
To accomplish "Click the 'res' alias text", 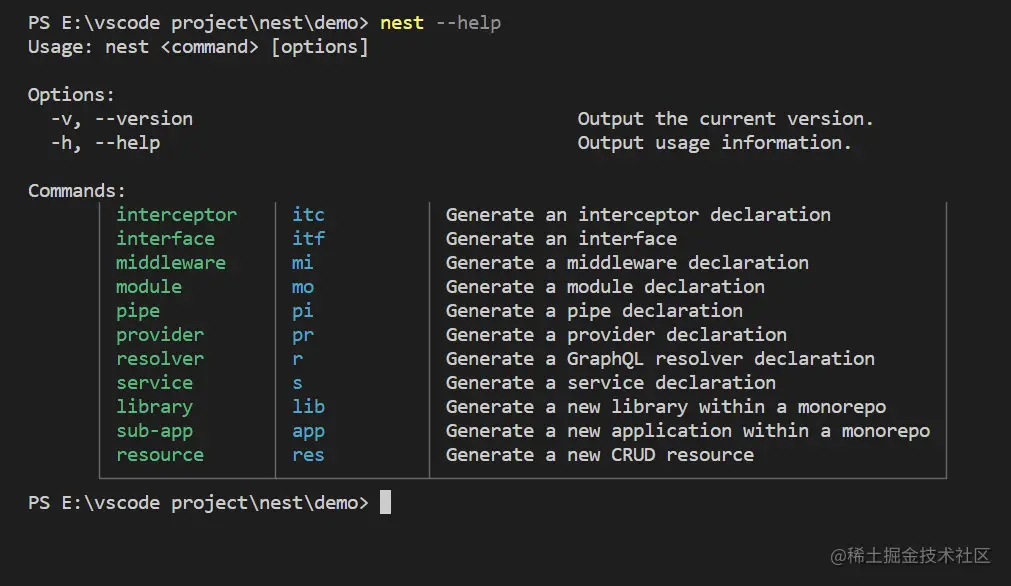I will point(308,454).
